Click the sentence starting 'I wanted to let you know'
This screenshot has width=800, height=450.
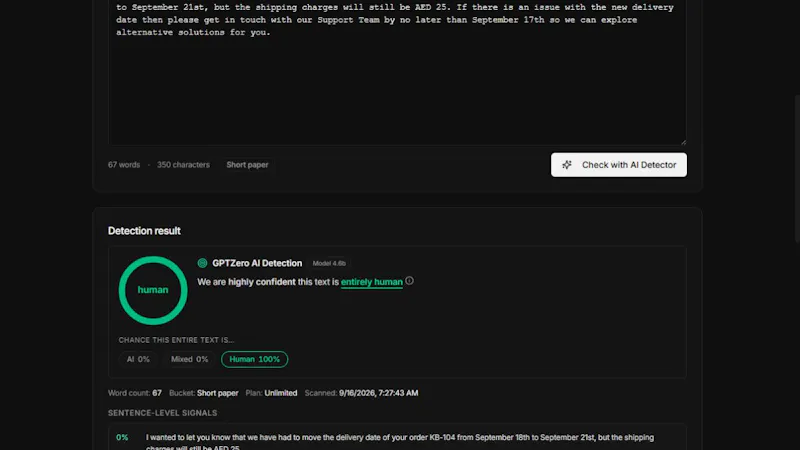399,442
